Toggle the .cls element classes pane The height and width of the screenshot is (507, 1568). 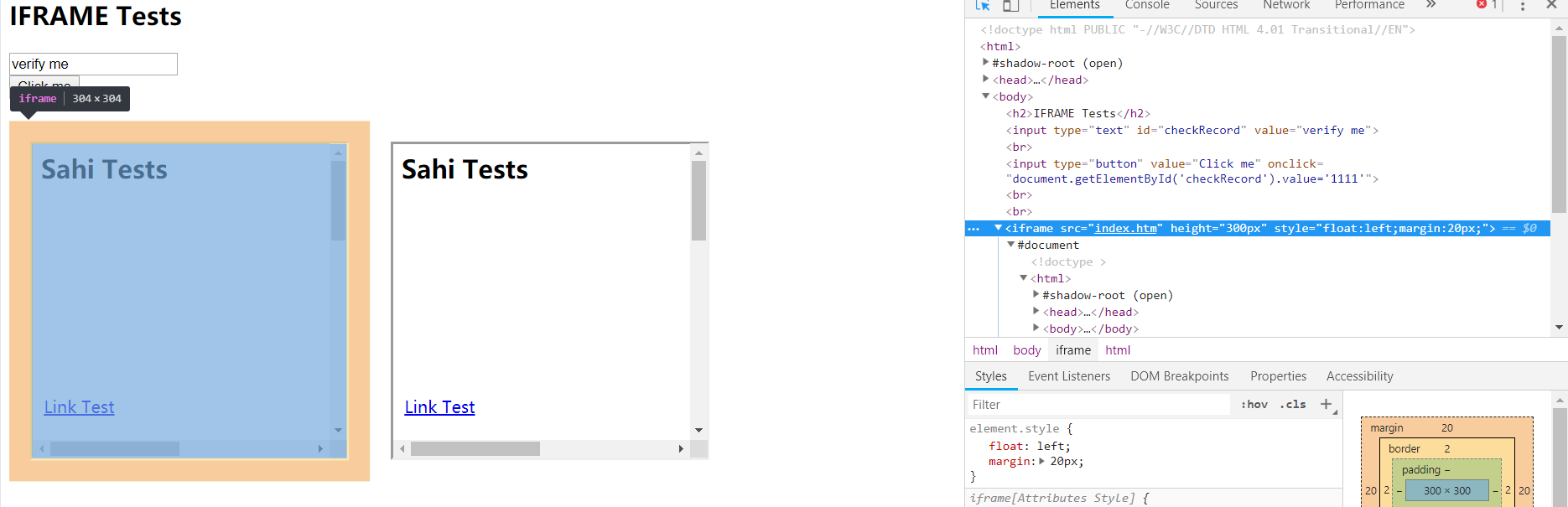click(1293, 404)
